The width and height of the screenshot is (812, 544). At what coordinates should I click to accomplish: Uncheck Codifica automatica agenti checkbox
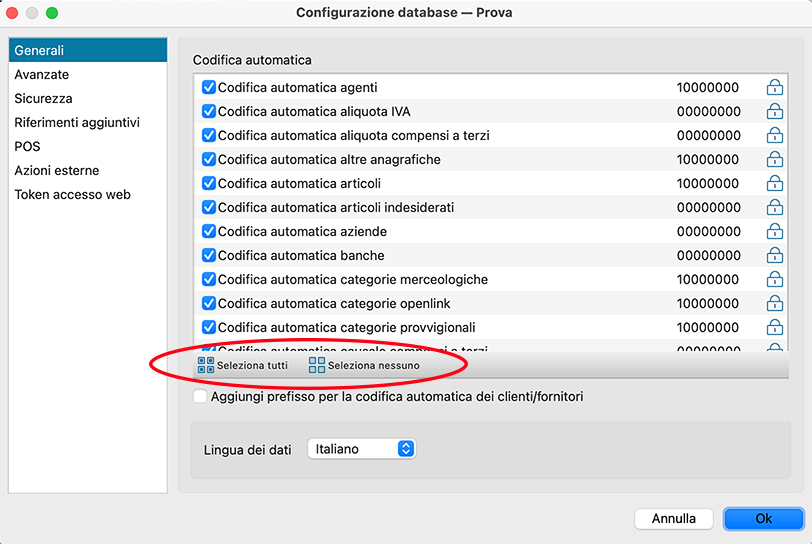[209, 88]
